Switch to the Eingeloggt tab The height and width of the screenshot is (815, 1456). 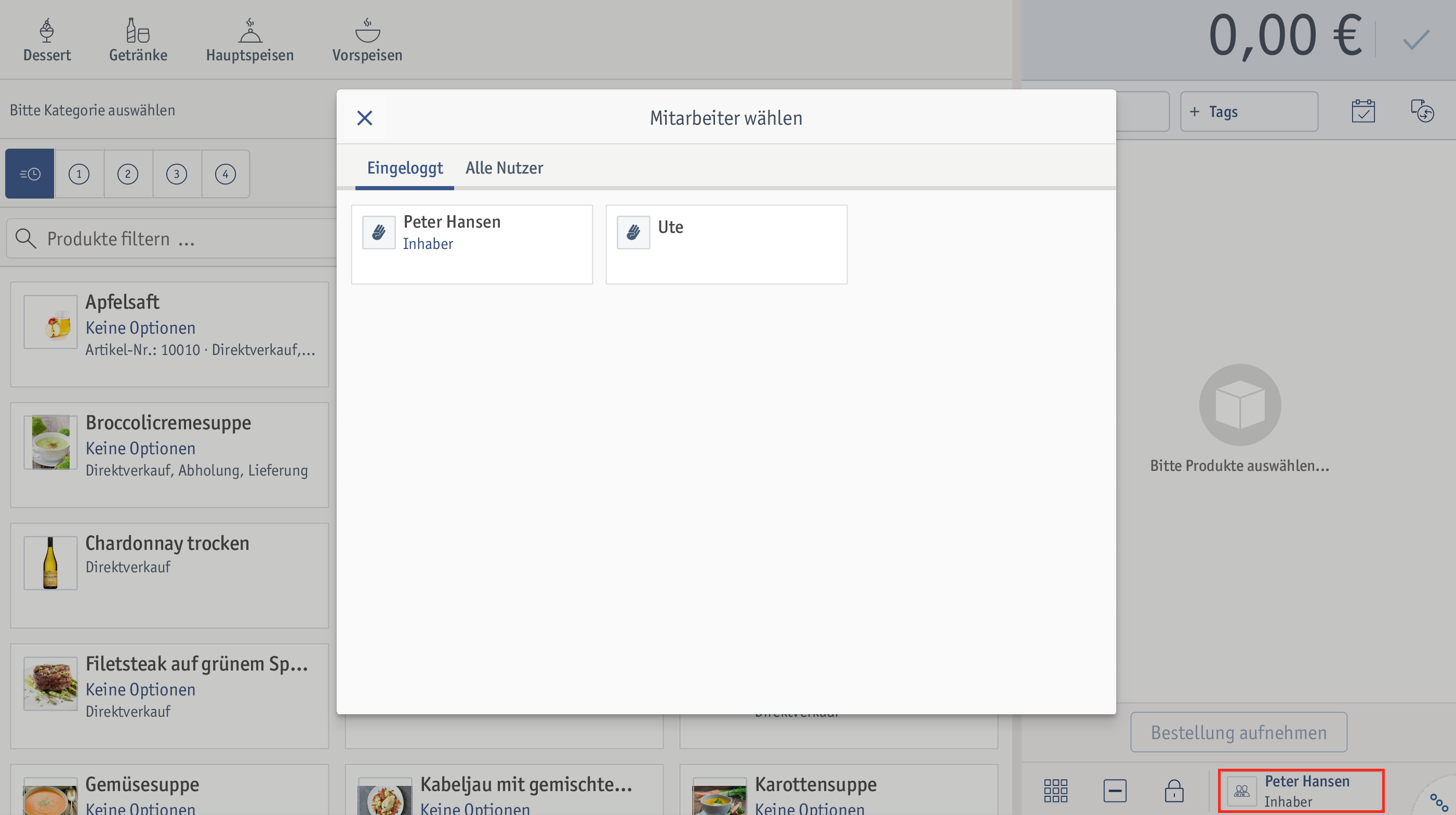click(x=405, y=168)
